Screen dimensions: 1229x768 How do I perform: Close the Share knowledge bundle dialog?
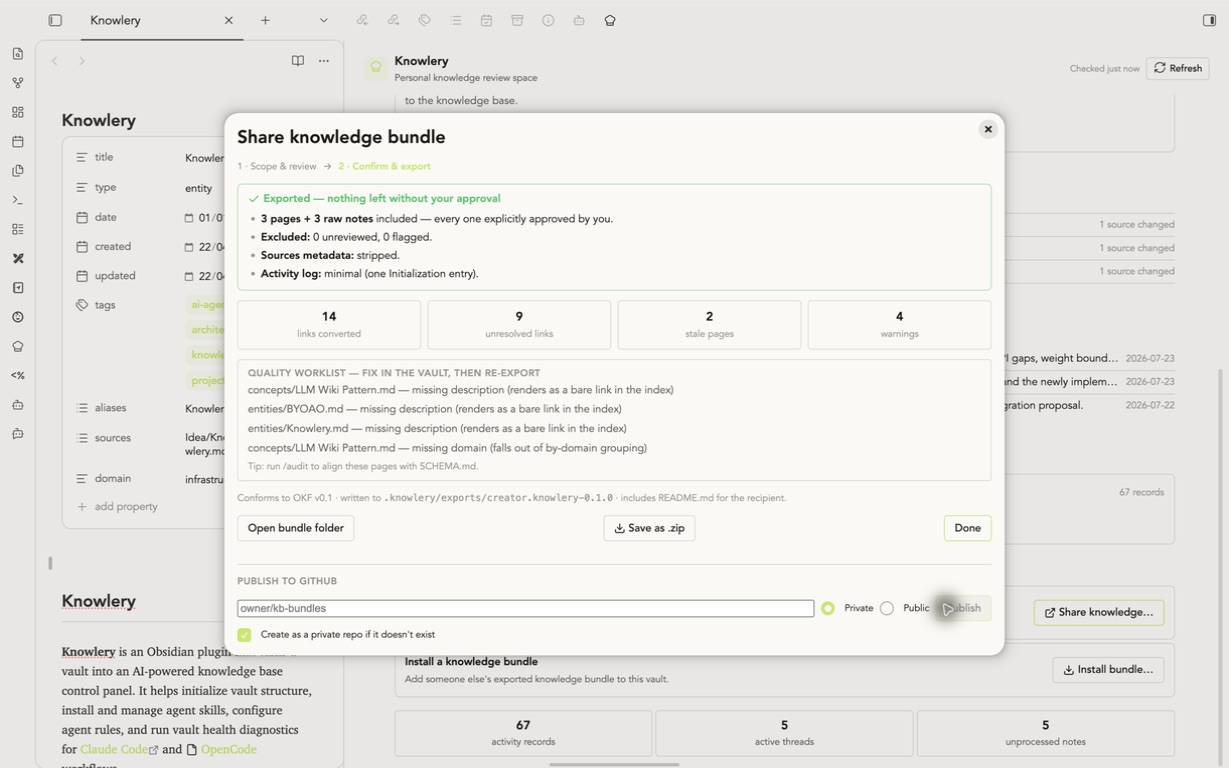click(x=988, y=129)
